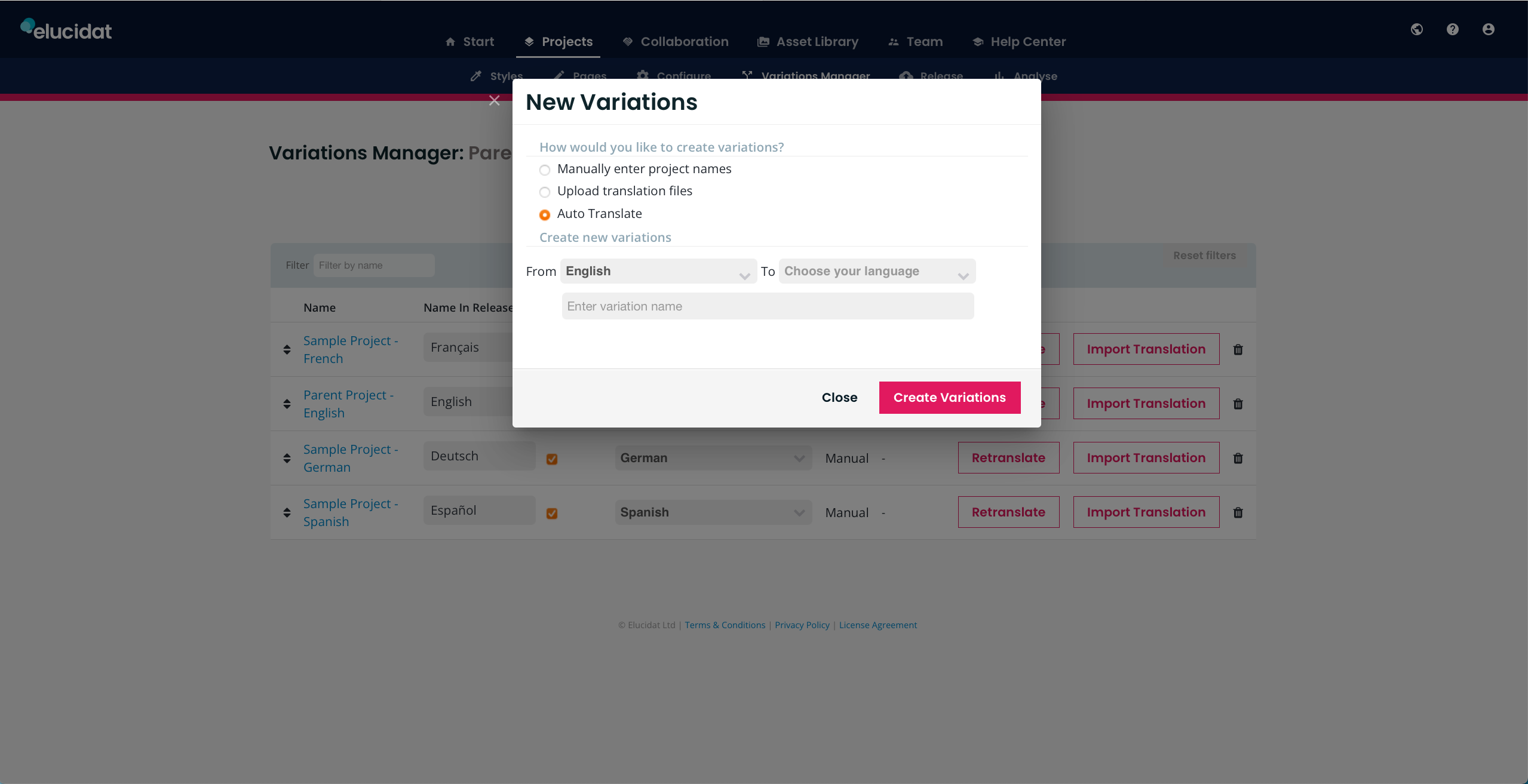This screenshot has width=1528, height=784.
Task: Open the Choose your language dropdown
Action: (x=877, y=271)
